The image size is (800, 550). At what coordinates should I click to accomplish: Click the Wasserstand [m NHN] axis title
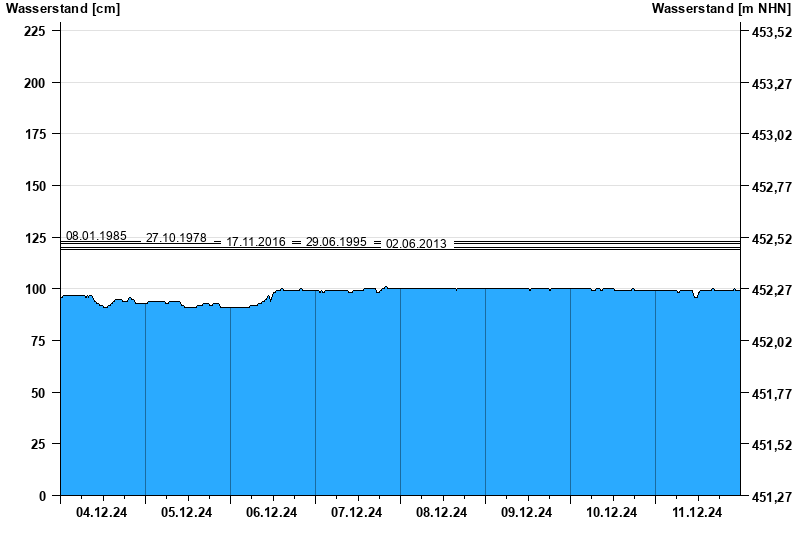721,9
